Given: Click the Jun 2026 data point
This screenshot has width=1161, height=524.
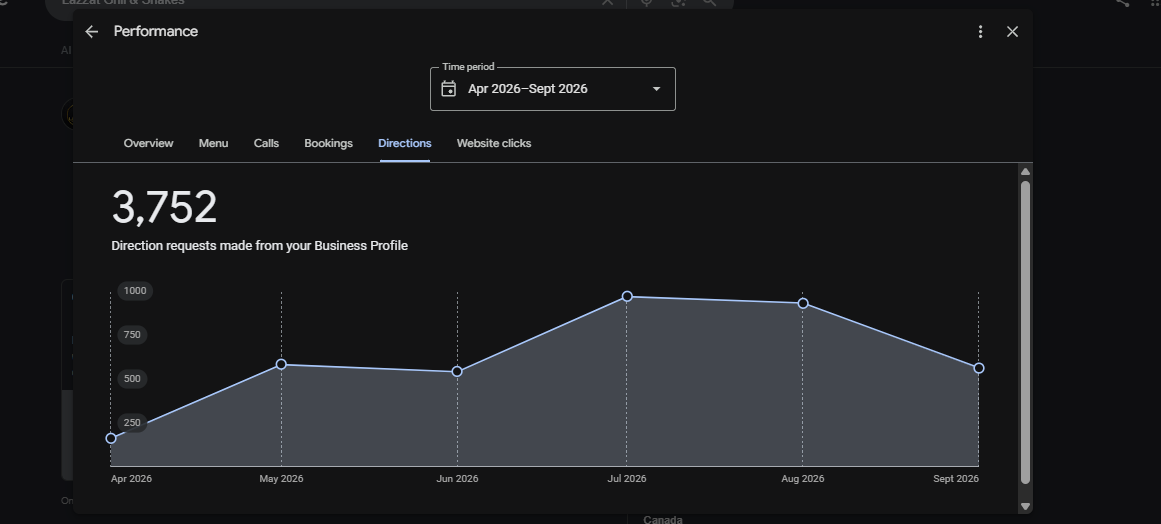Looking at the screenshot, I should coord(457,372).
